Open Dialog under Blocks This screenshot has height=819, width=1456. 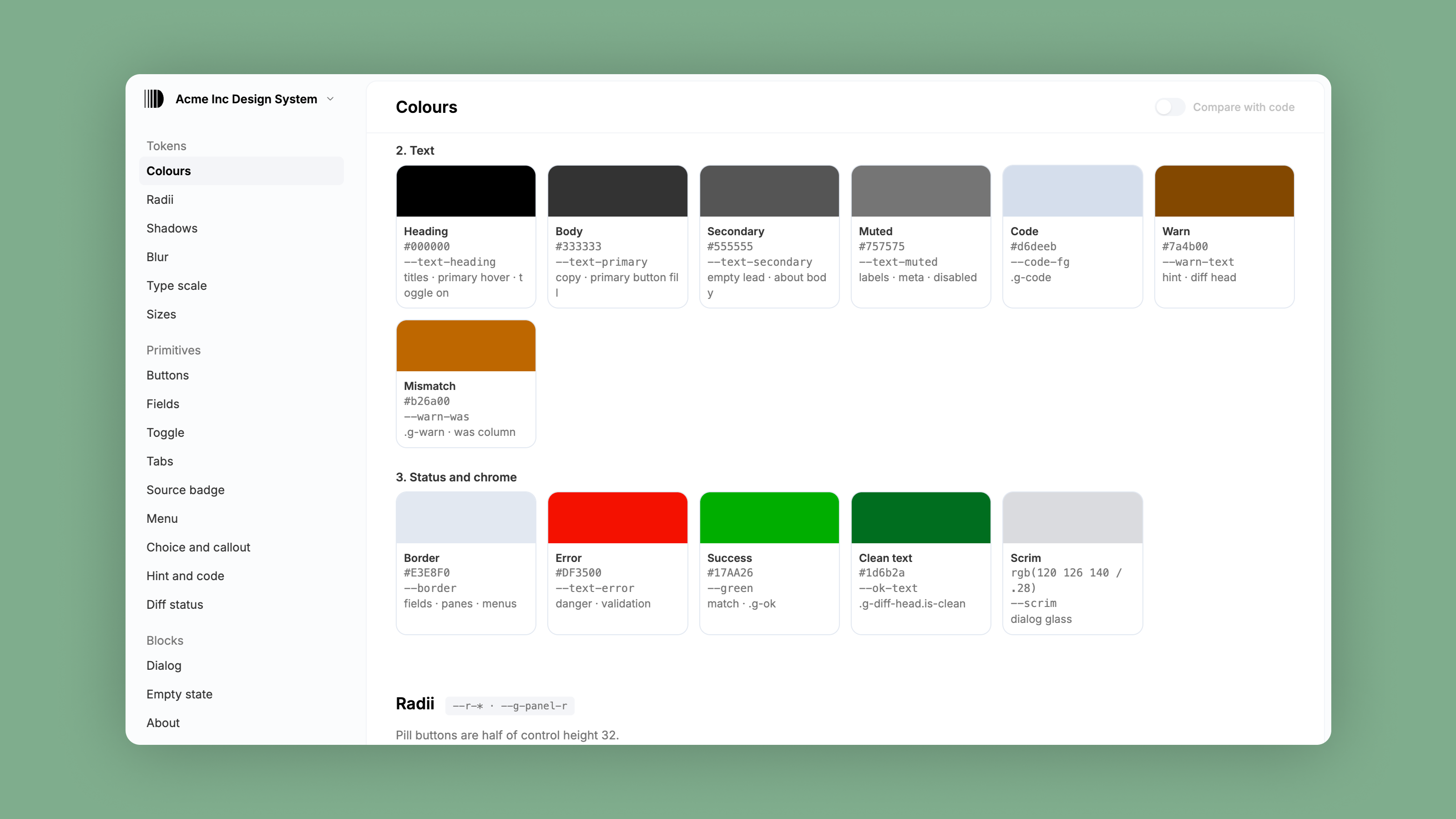[241, 665]
